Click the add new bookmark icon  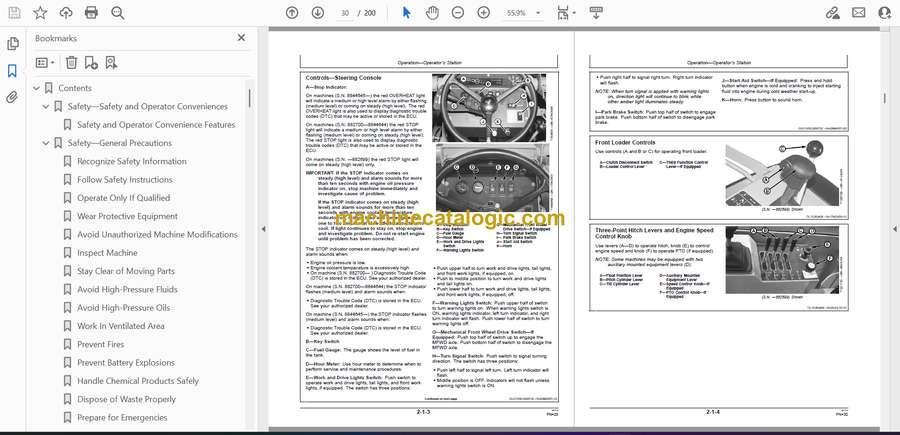point(91,63)
